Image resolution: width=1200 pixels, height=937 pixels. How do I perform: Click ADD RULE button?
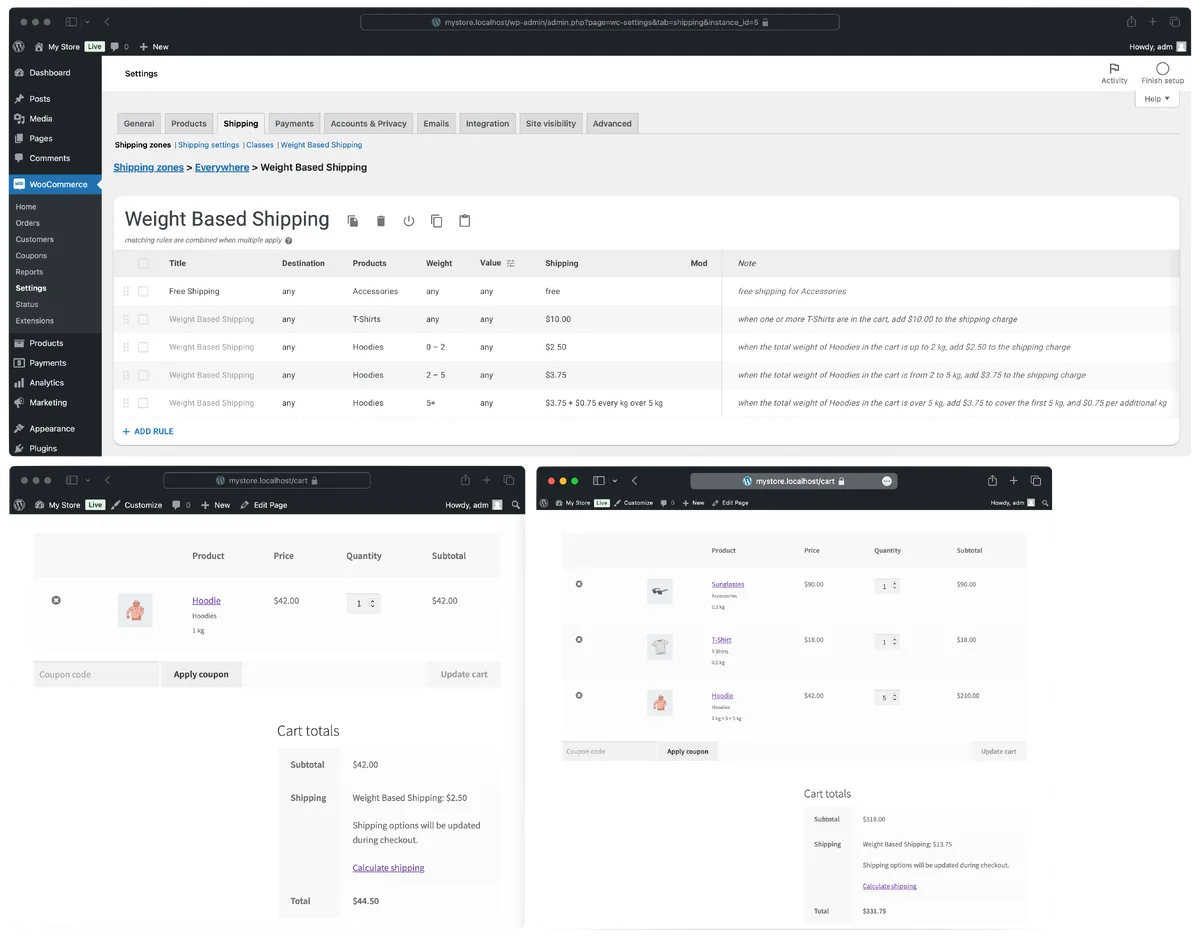coord(148,431)
